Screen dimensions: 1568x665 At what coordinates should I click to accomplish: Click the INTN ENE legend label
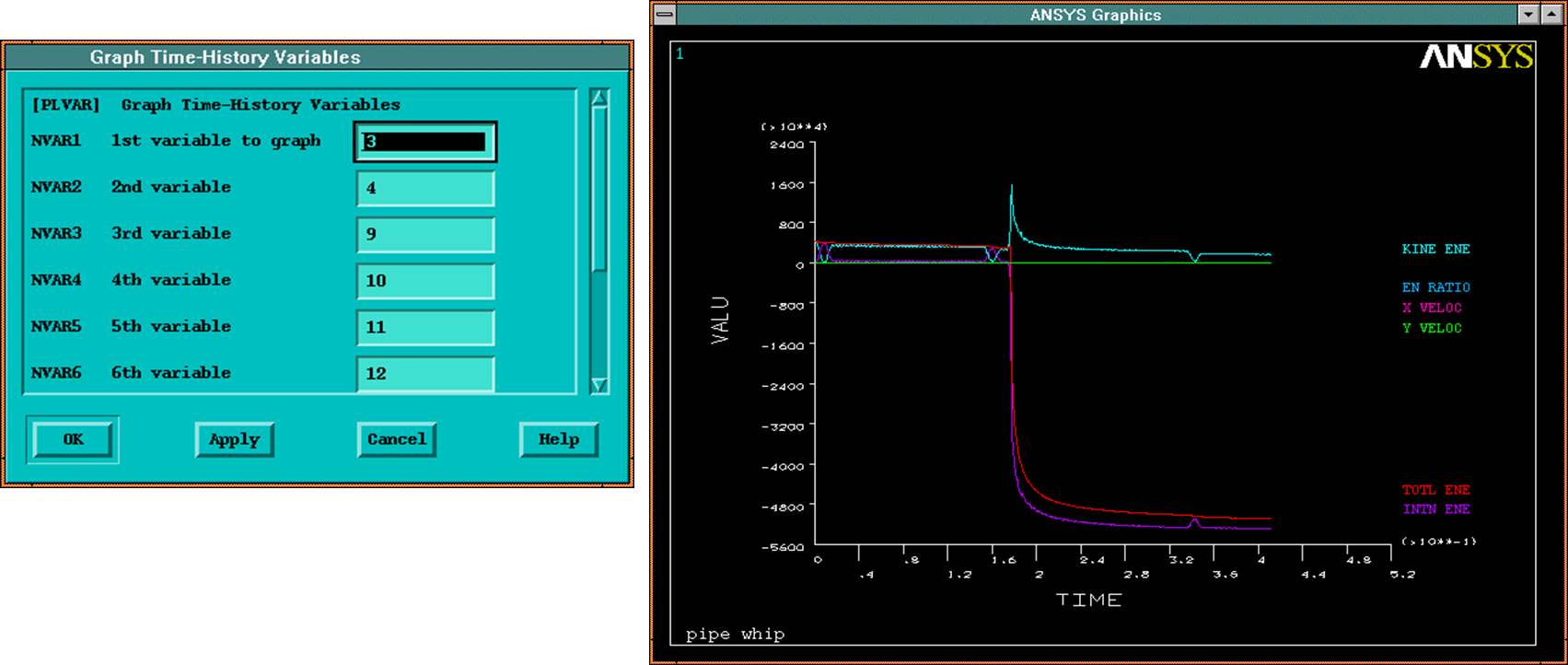1435,509
